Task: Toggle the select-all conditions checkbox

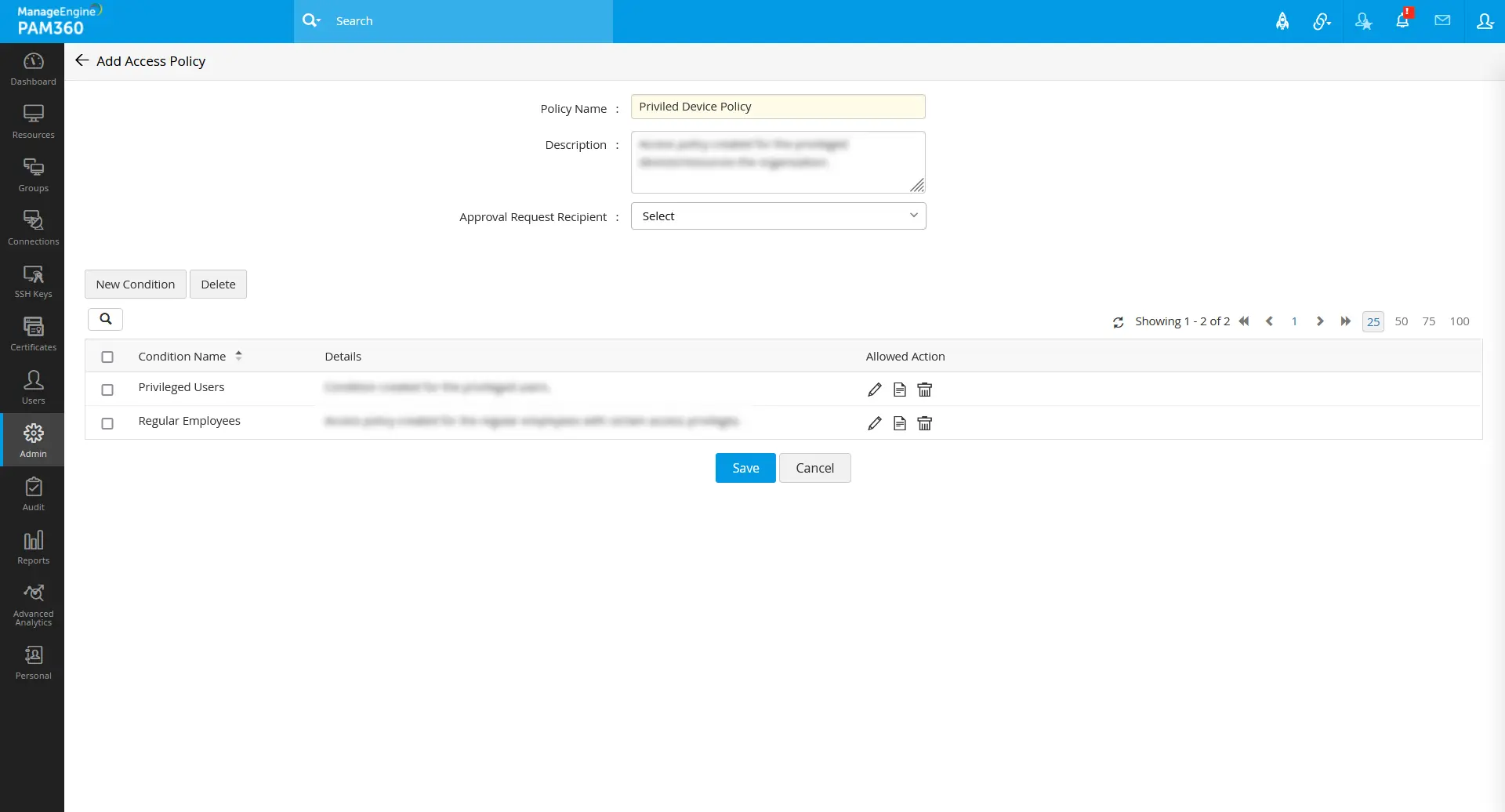Action: click(x=107, y=357)
